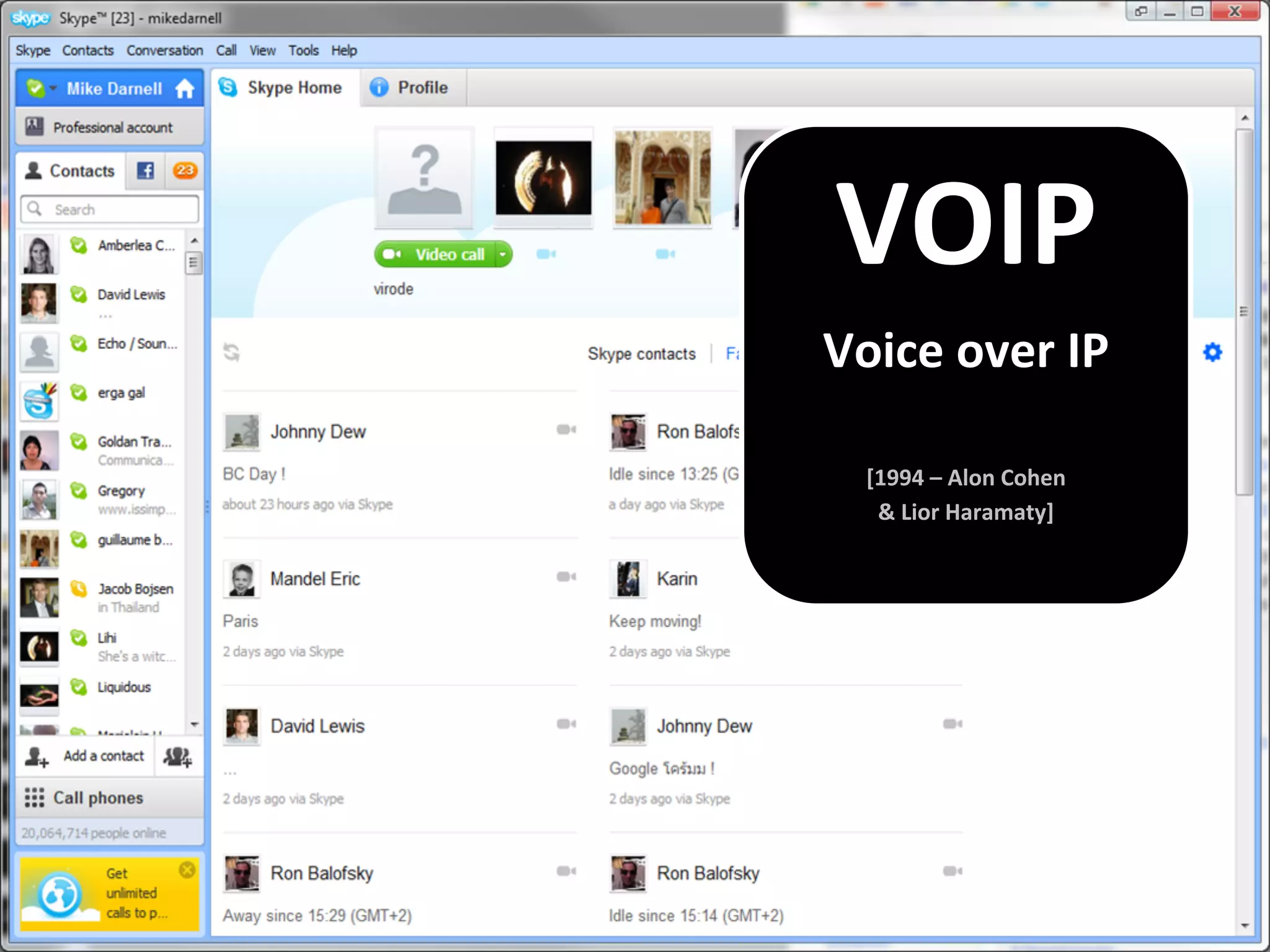This screenshot has width=1270, height=952.
Task: Click green Video call button for virode
Action: click(x=435, y=254)
